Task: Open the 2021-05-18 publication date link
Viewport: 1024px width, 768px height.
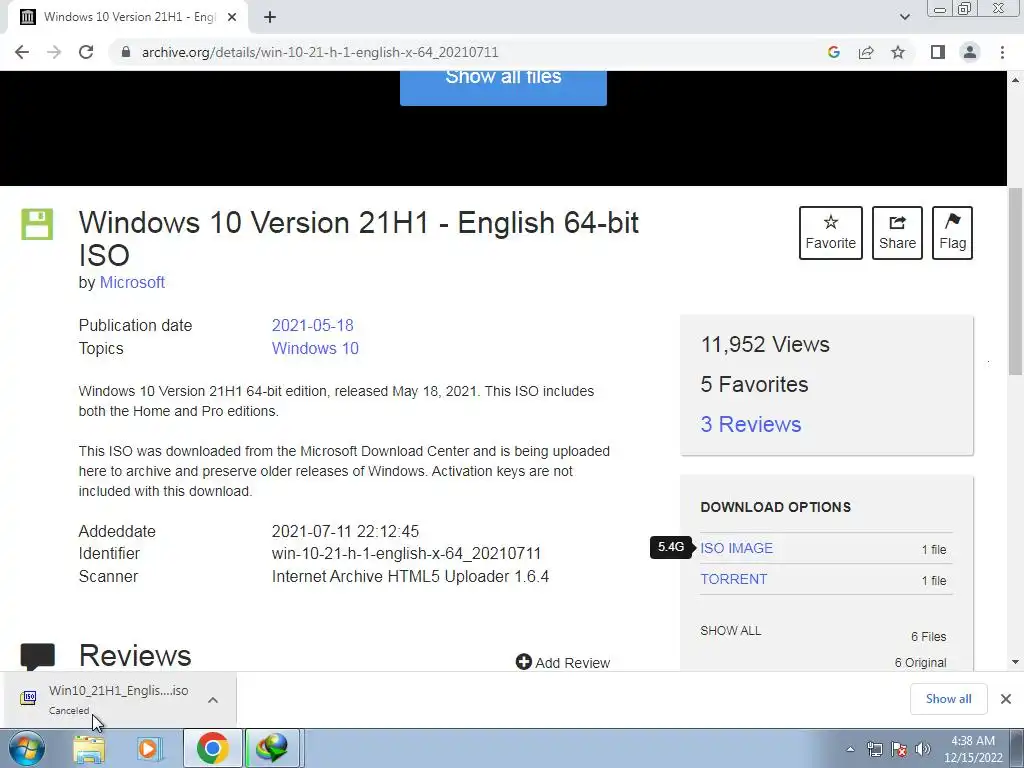Action: [312, 325]
